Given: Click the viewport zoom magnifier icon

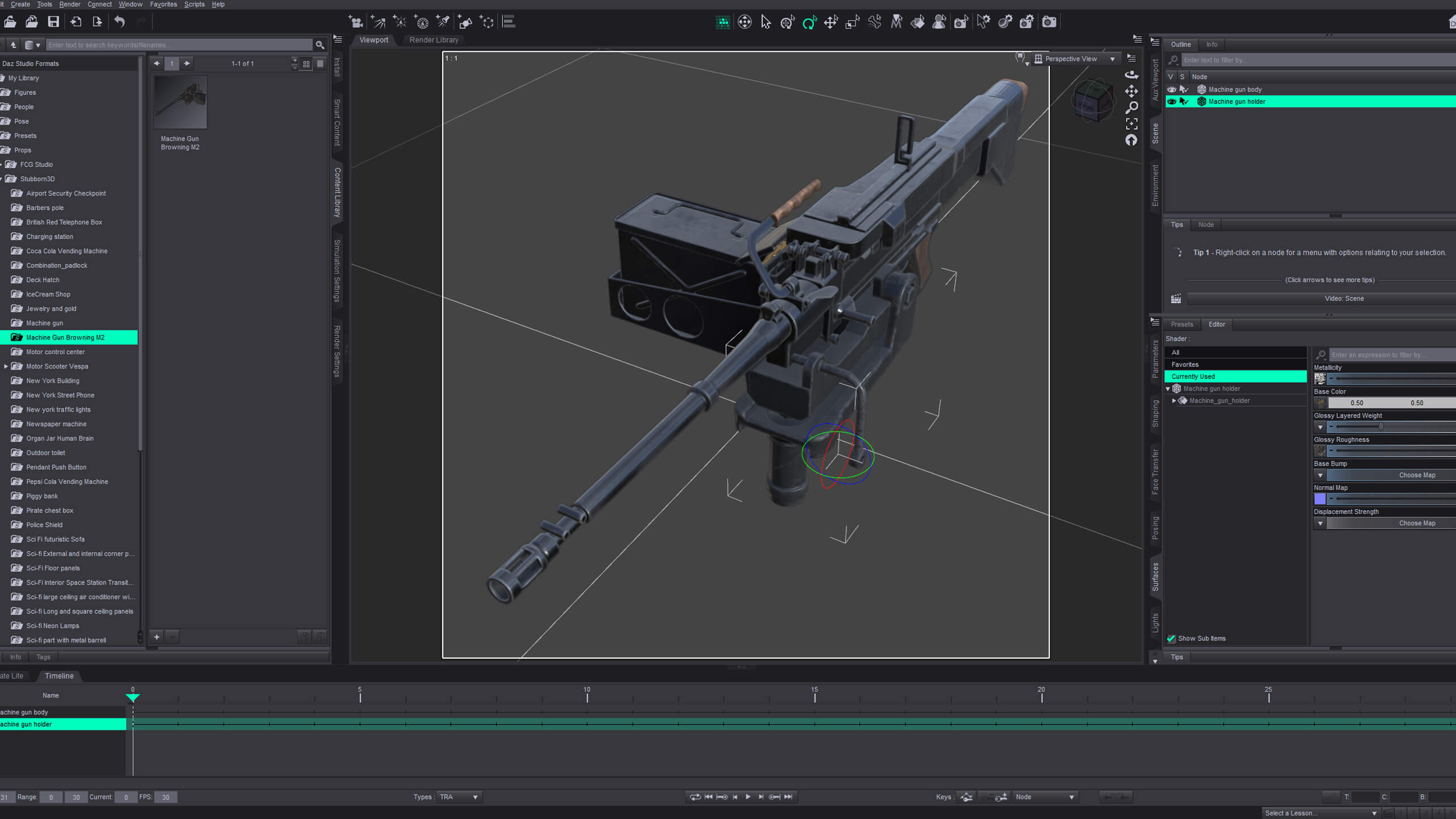Looking at the screenshot, I should point(1131,107).
